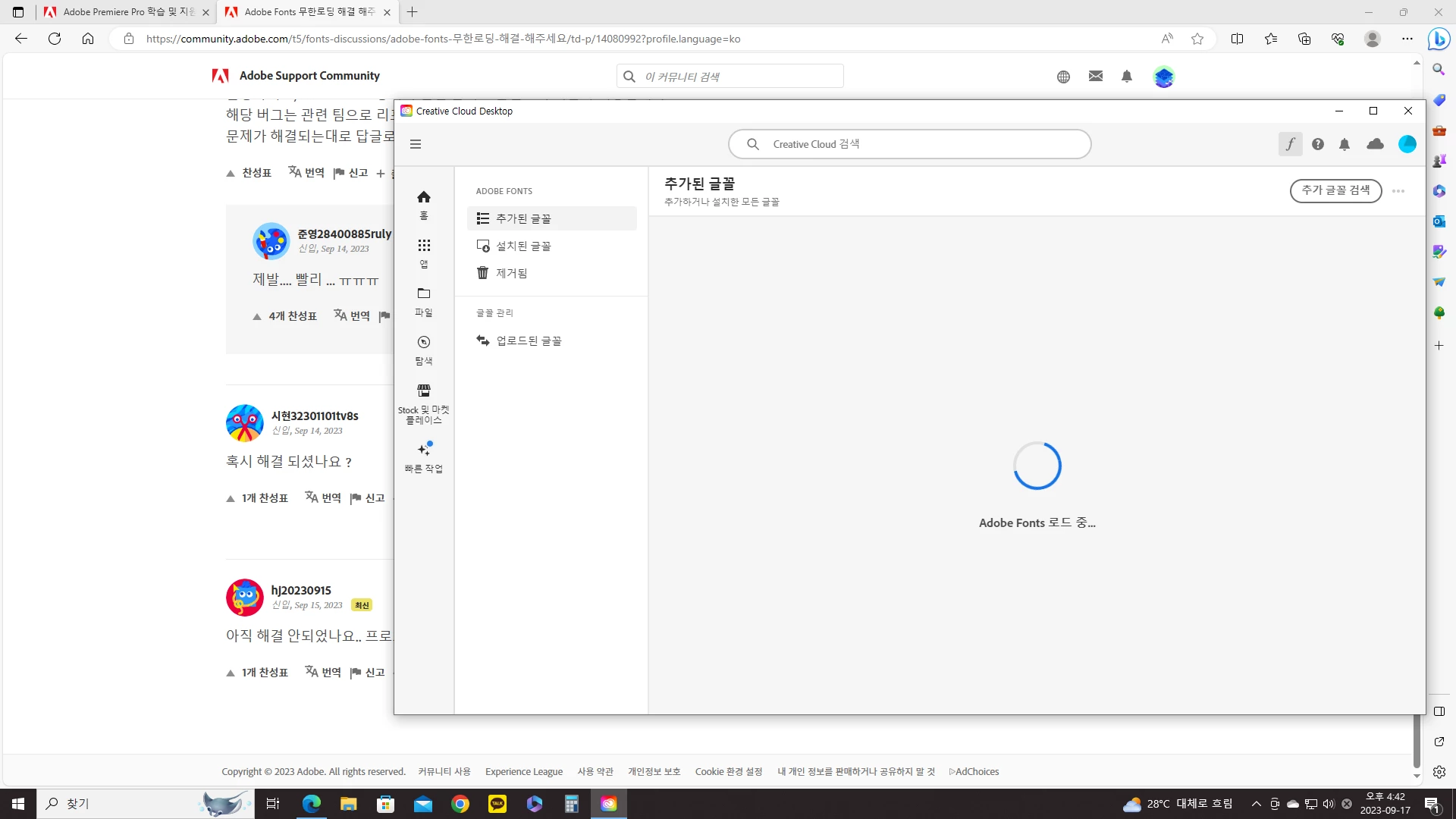Expand the three-dots more options menu
Screen dimensions: 1456x819
point(1398,191)
